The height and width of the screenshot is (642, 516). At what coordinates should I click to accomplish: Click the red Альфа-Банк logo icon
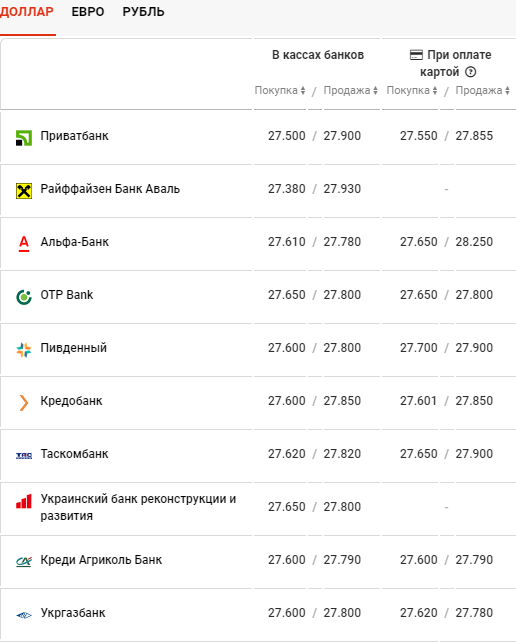pos(24,244)
